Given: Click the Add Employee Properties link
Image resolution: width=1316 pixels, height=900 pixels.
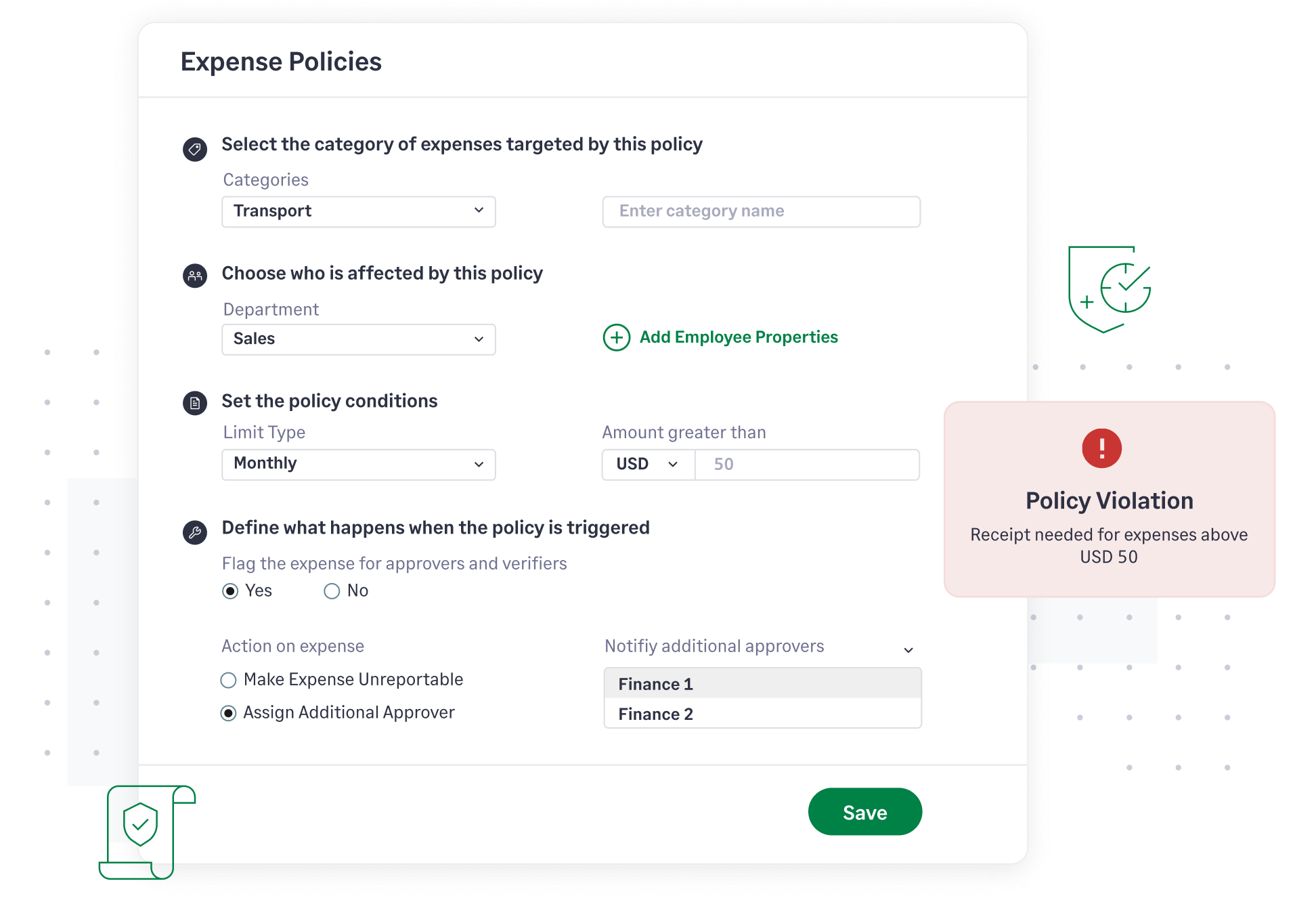Looking at the screenshot, I should click(x=739, y=337).
